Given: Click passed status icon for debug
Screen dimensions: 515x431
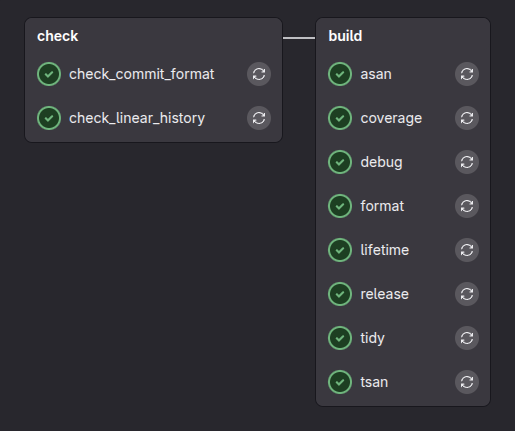Looking at the screenshot, I should pyautogui.click(x=340, y=162).
